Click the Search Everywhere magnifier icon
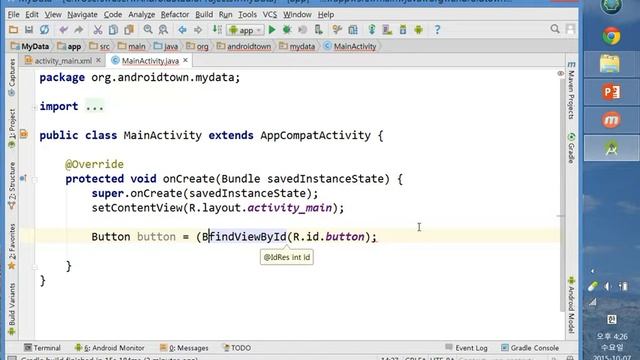640x360 pixels. click(x=555, y=29)
